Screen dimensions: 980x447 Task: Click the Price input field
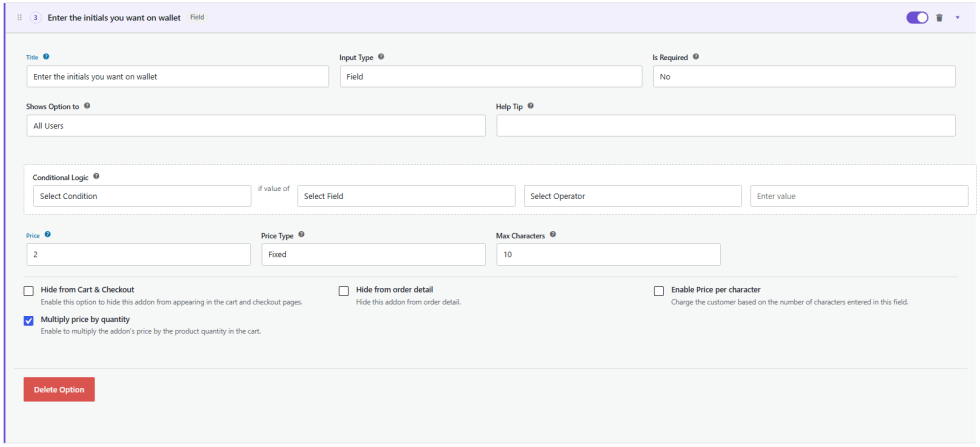pyautogui.click(x=138, y=254)
